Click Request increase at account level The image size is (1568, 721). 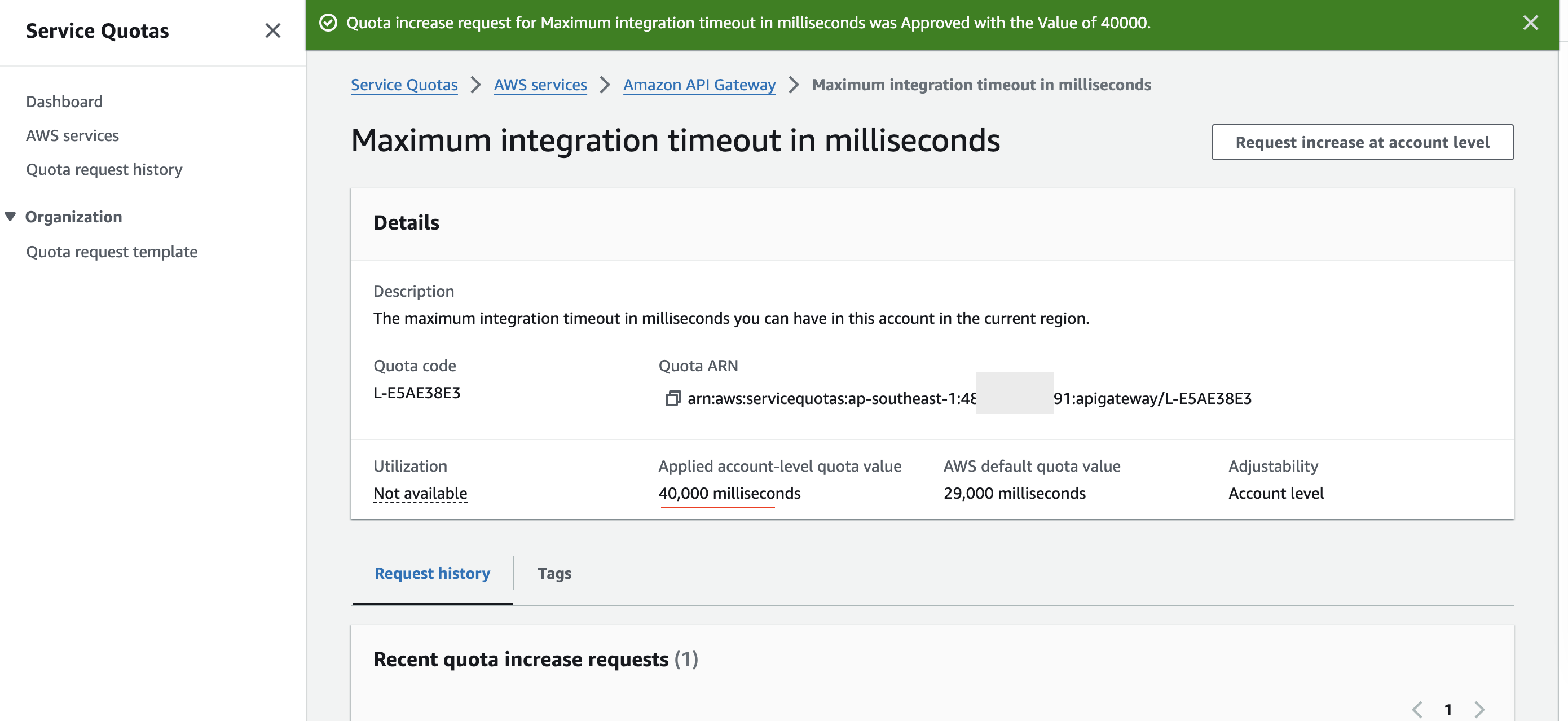[1362, 142]
